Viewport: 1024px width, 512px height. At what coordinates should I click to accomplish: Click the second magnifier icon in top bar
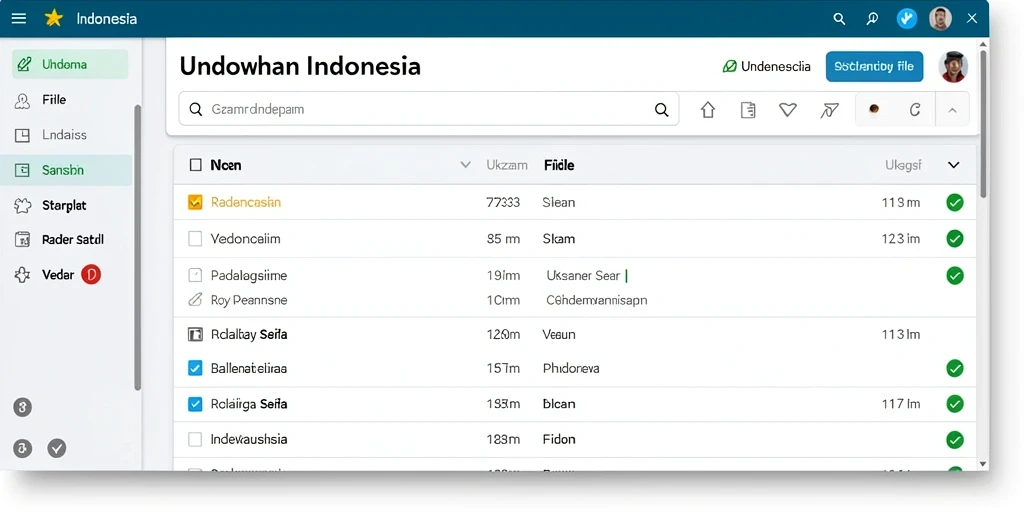click(872, 19)
